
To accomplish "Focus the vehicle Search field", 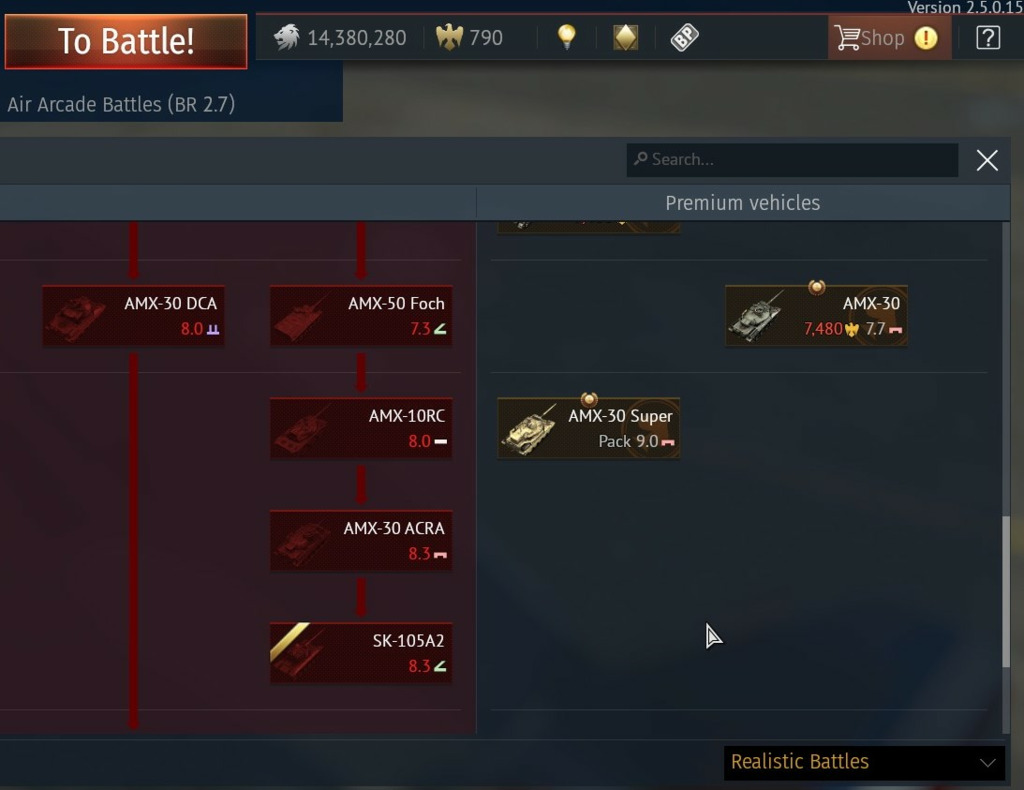I will point(792,160).
